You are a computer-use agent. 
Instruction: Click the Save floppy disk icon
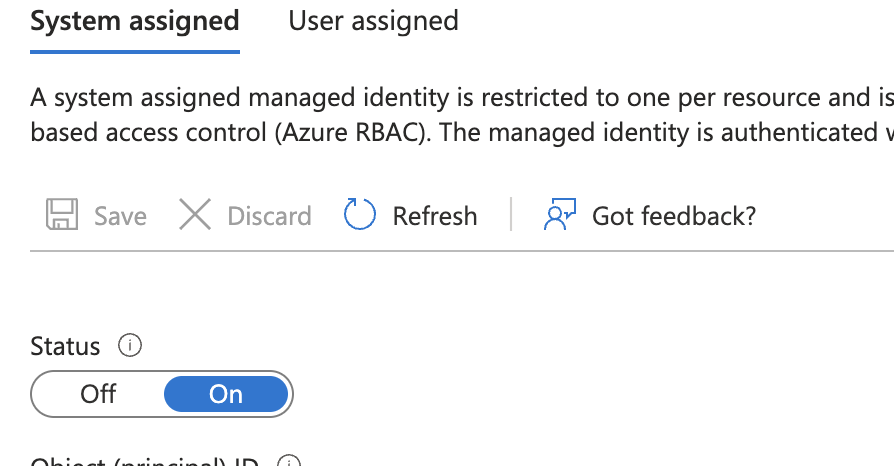point(62,215)
